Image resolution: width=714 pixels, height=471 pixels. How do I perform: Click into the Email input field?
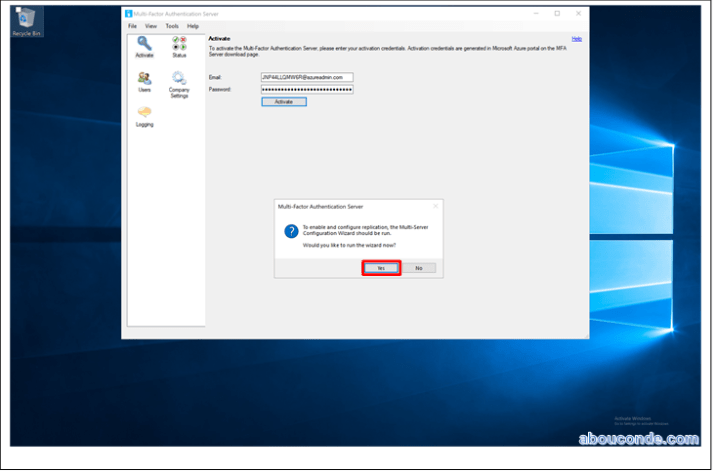click(306, 77)
